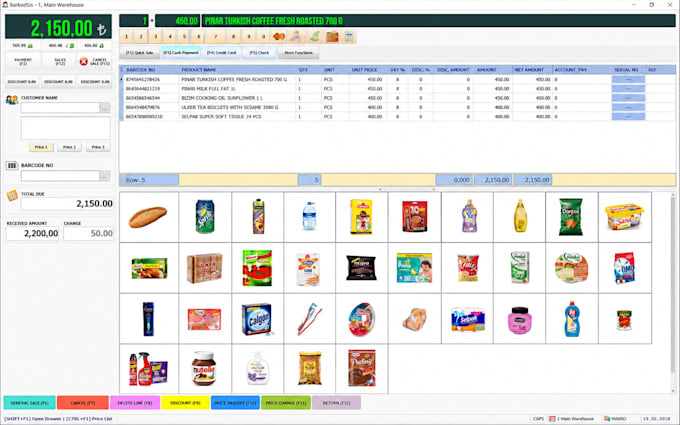The height and width of the screenshot is (425, 680).
Task: Sort by the Product Name column header
Action: 238,70
